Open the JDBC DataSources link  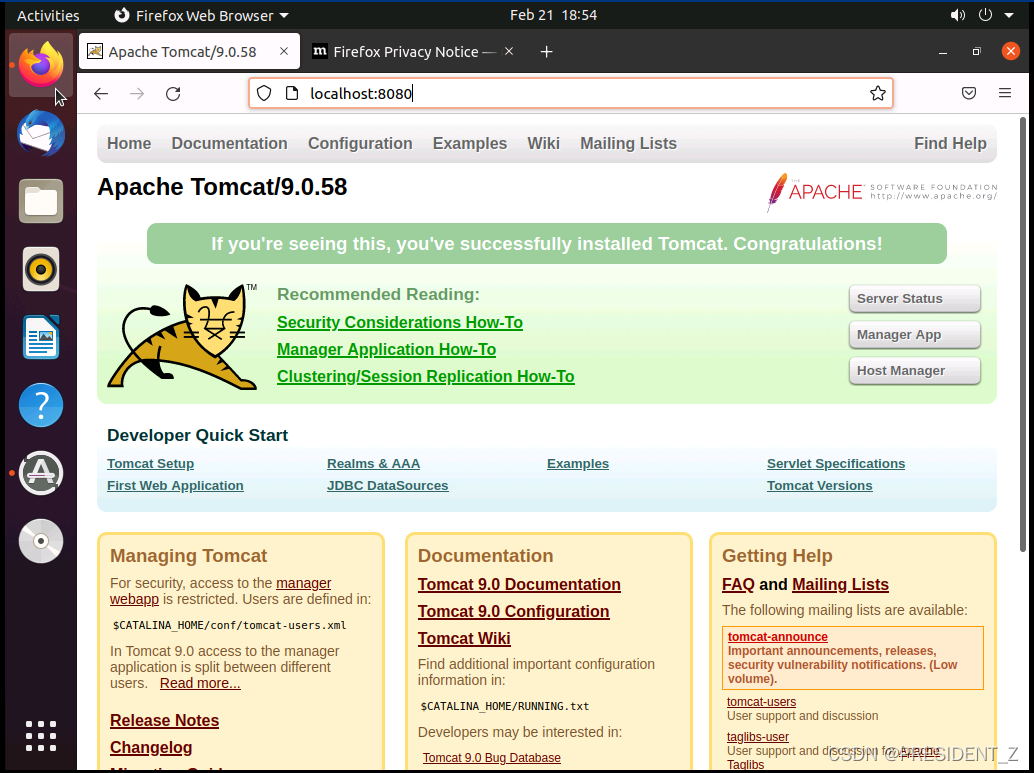coord(388,485)
